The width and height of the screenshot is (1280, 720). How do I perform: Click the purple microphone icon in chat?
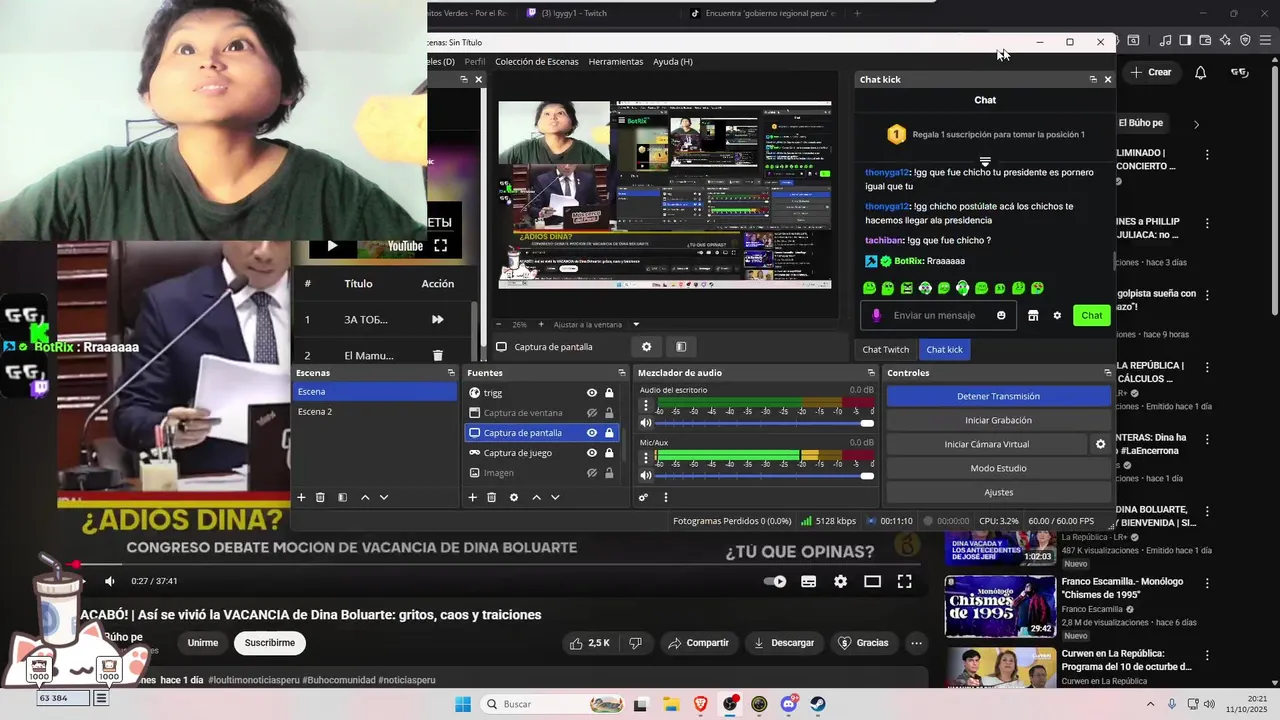coord(877,315)
